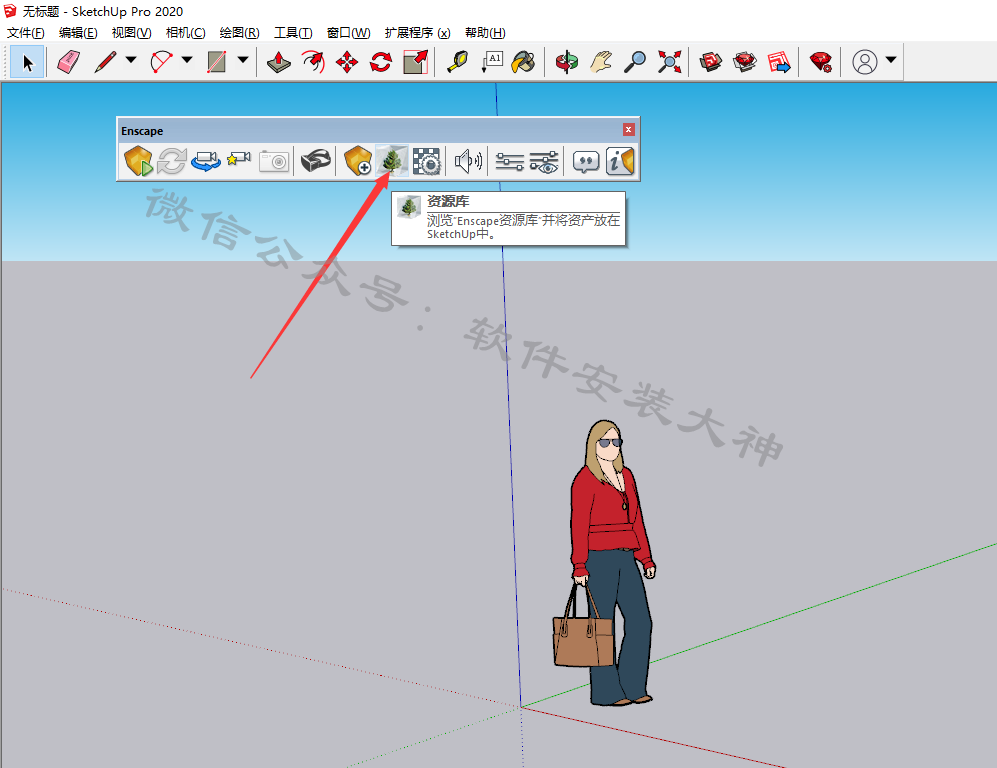Choose the Push/Pull tool
Image resolution: width=997 pixels, height=768 pixels.
[278, 62]
